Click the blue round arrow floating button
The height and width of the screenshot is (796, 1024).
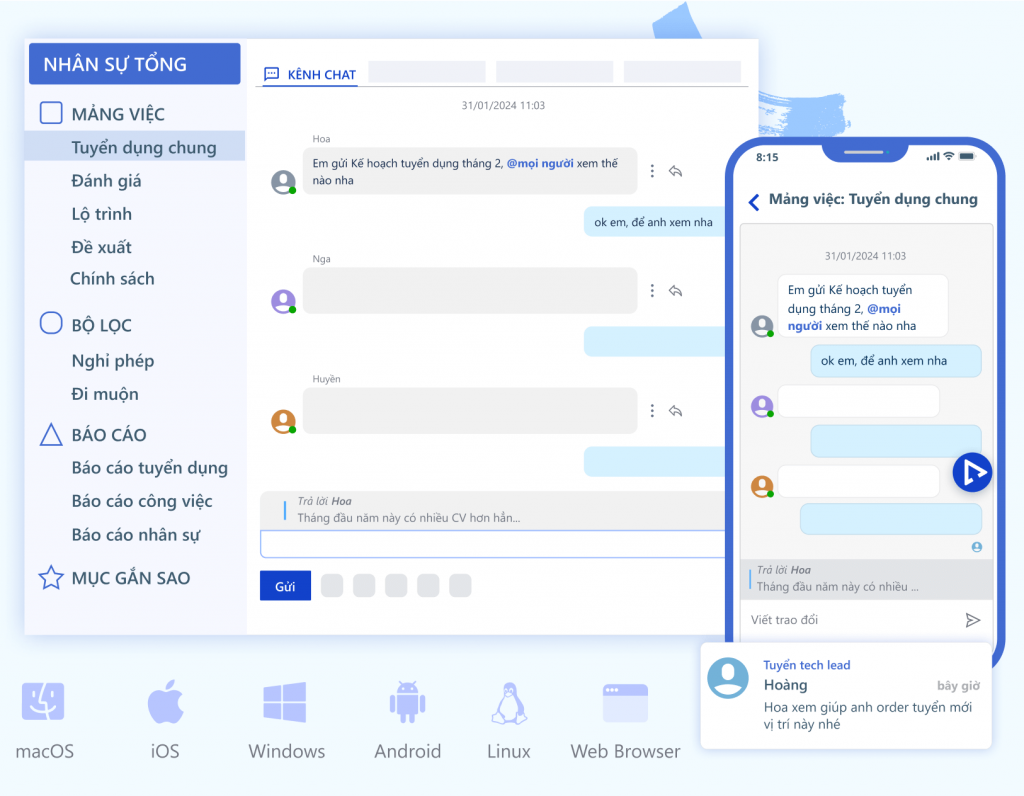click(972, 472)
